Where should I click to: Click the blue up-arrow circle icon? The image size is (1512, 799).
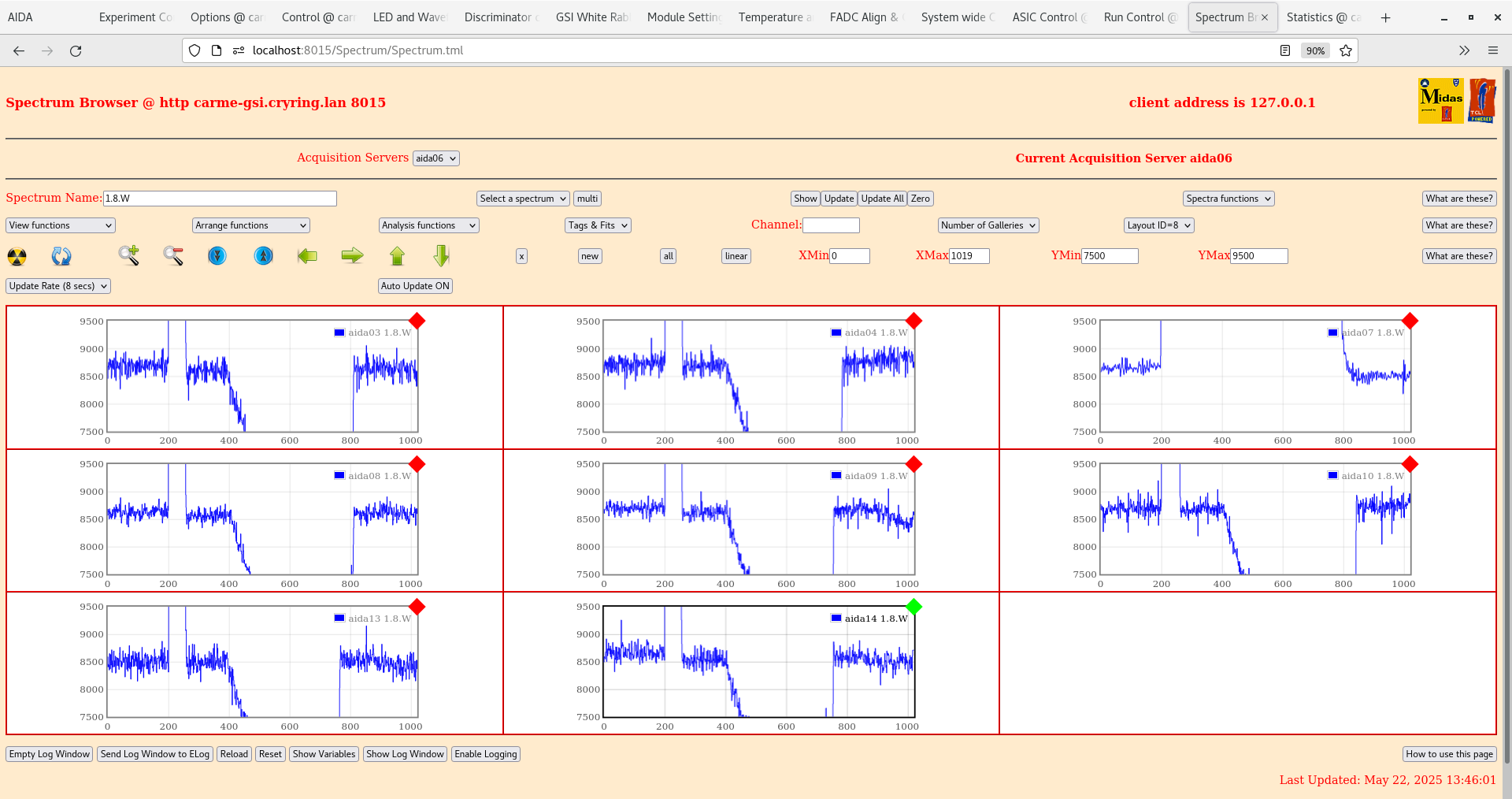262,256
